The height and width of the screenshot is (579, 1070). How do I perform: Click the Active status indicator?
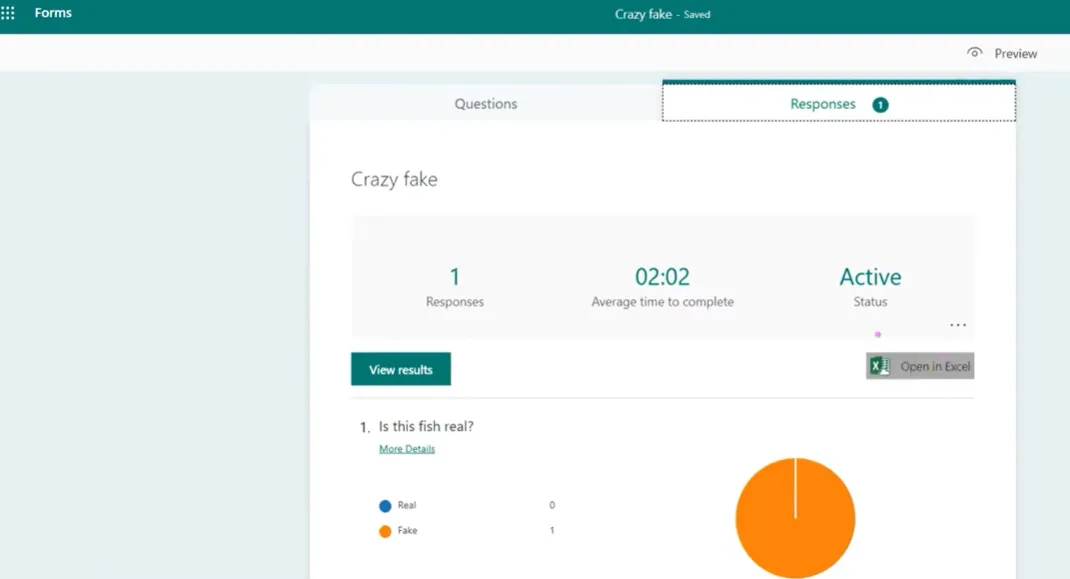(870, 277)
